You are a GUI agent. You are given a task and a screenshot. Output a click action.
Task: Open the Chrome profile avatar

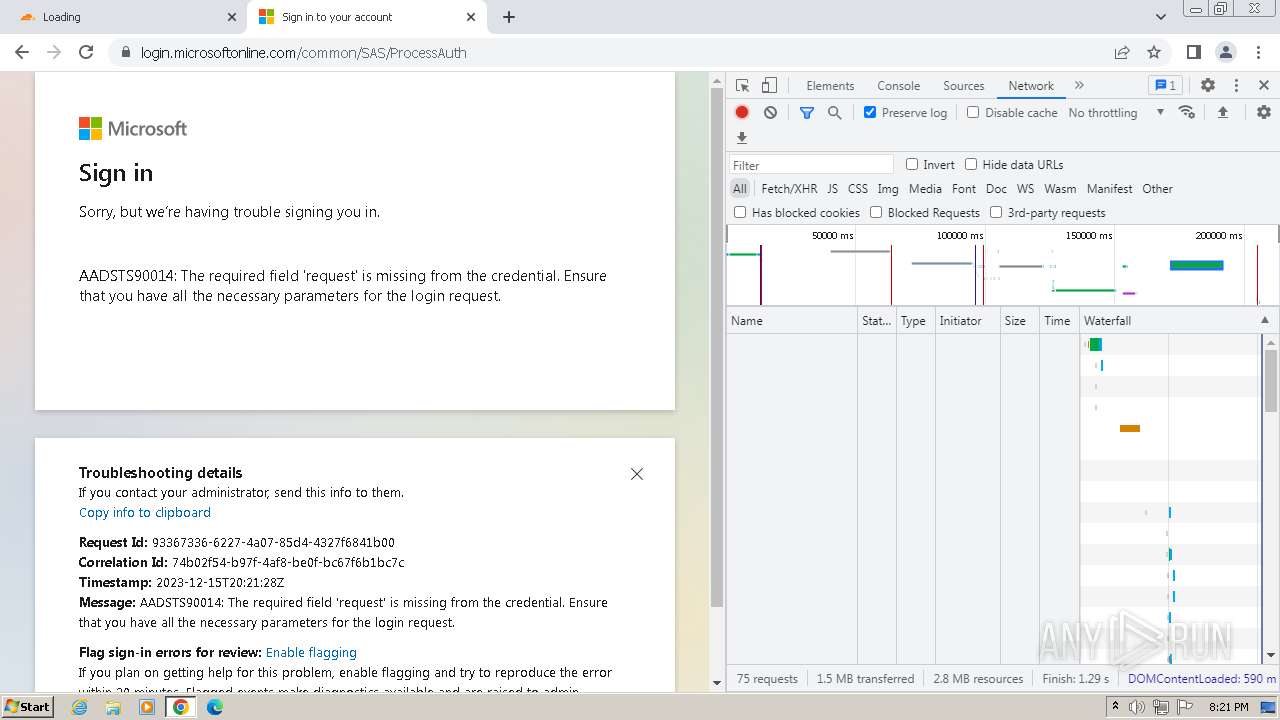pos(1226,52)
